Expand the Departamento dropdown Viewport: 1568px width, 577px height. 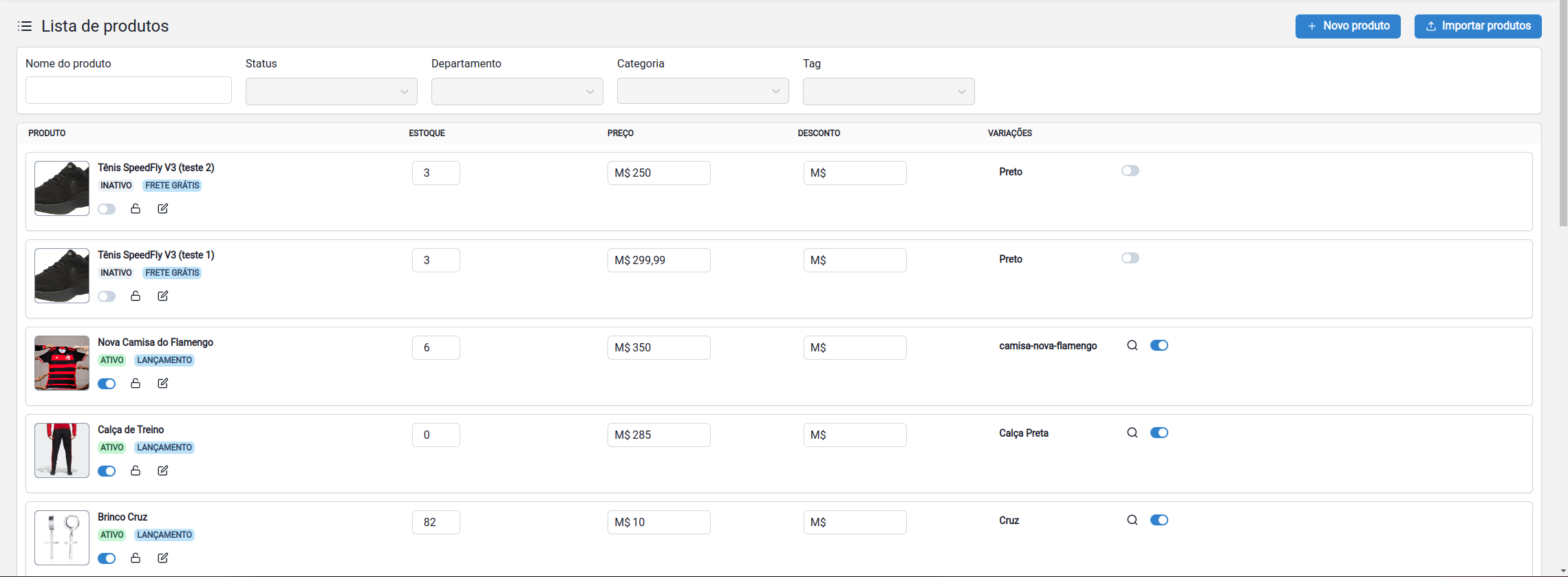point(517,91)
